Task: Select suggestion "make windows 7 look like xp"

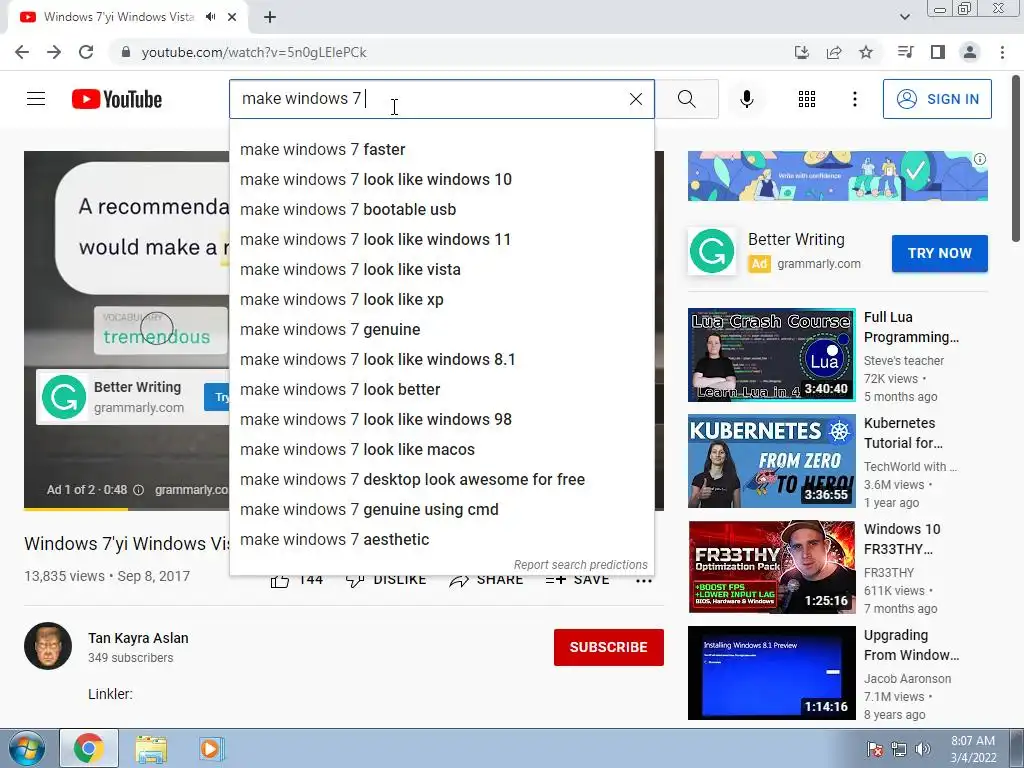Action: click(441, 300)
